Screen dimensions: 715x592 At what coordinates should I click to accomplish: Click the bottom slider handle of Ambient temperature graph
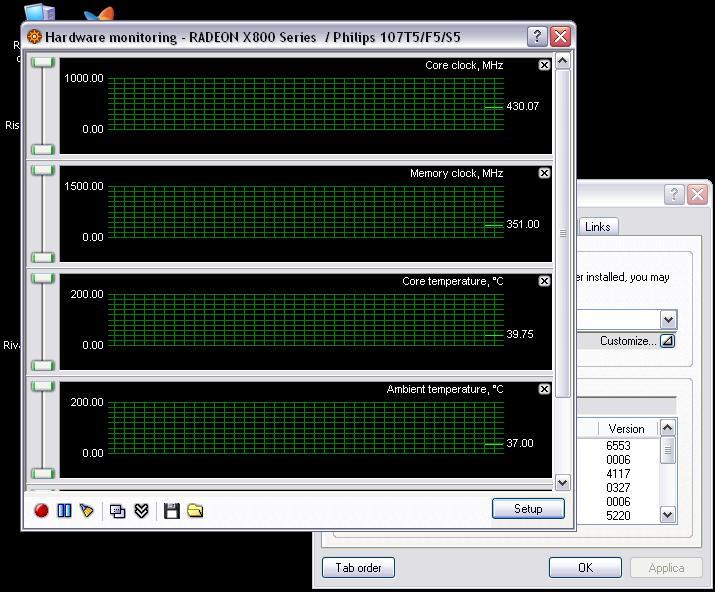pyautogui.click(x=43, y=473)
